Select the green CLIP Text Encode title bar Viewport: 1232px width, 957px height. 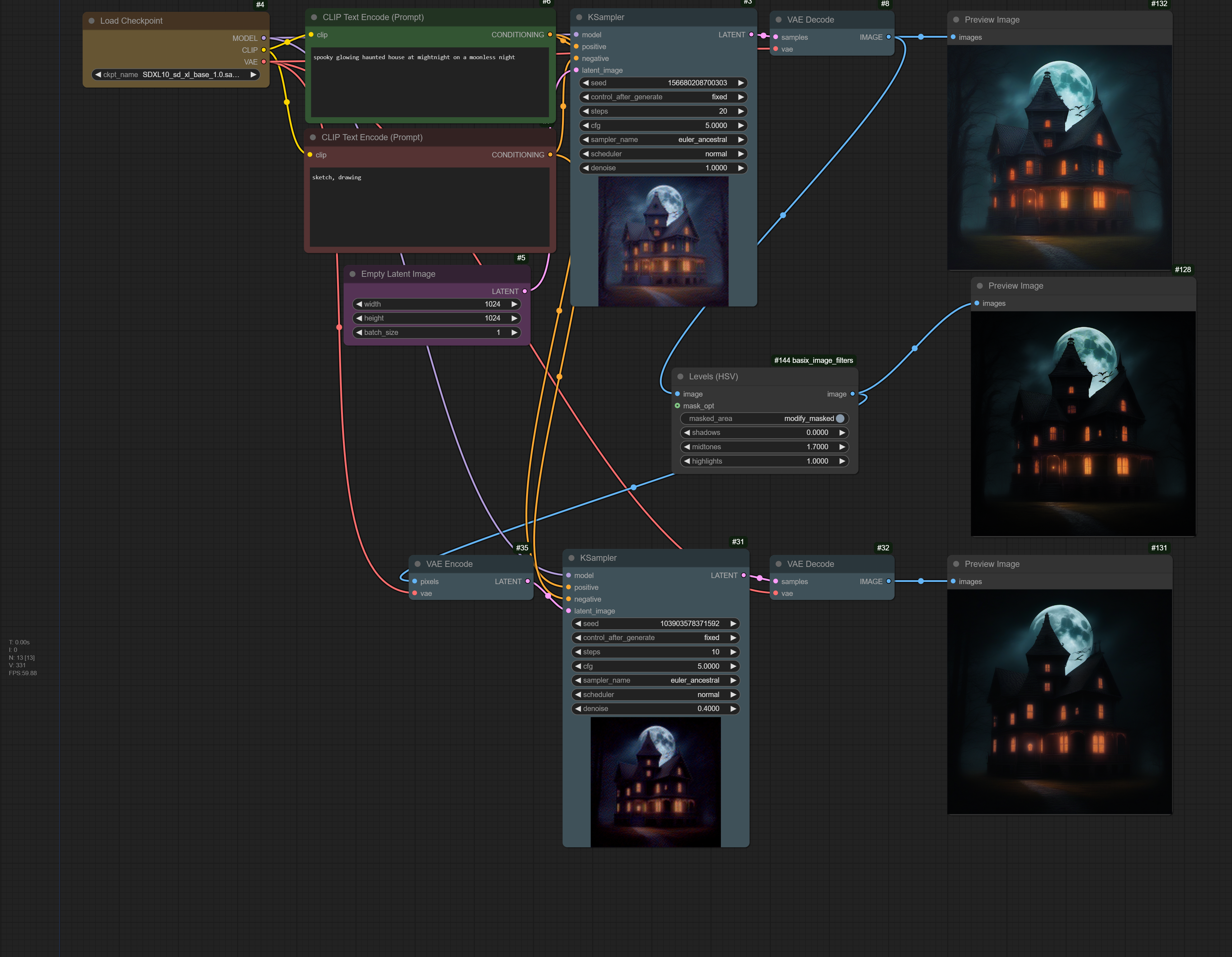point(430,18)
